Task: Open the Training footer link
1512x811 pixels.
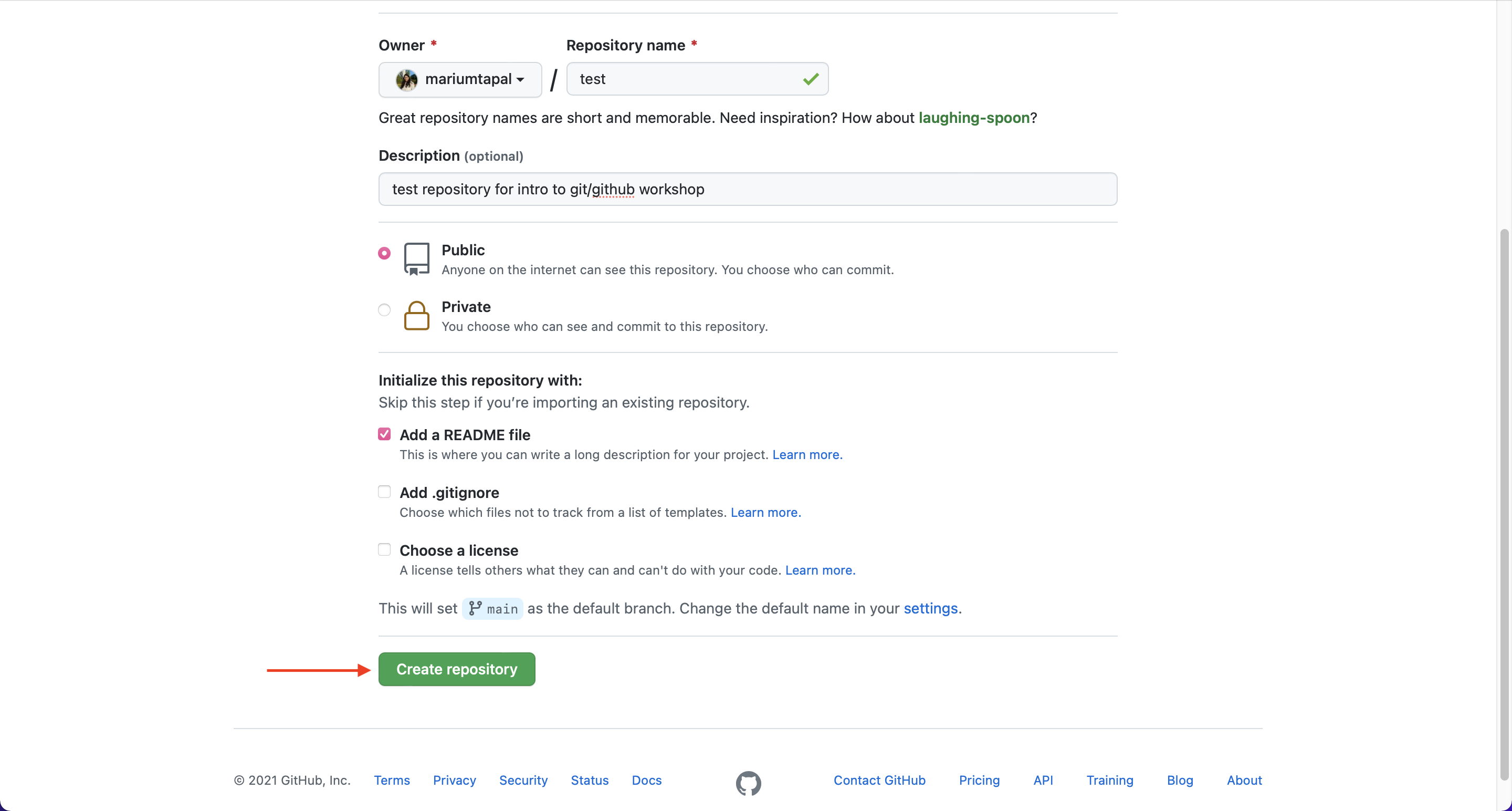Action: [1109, 780]
